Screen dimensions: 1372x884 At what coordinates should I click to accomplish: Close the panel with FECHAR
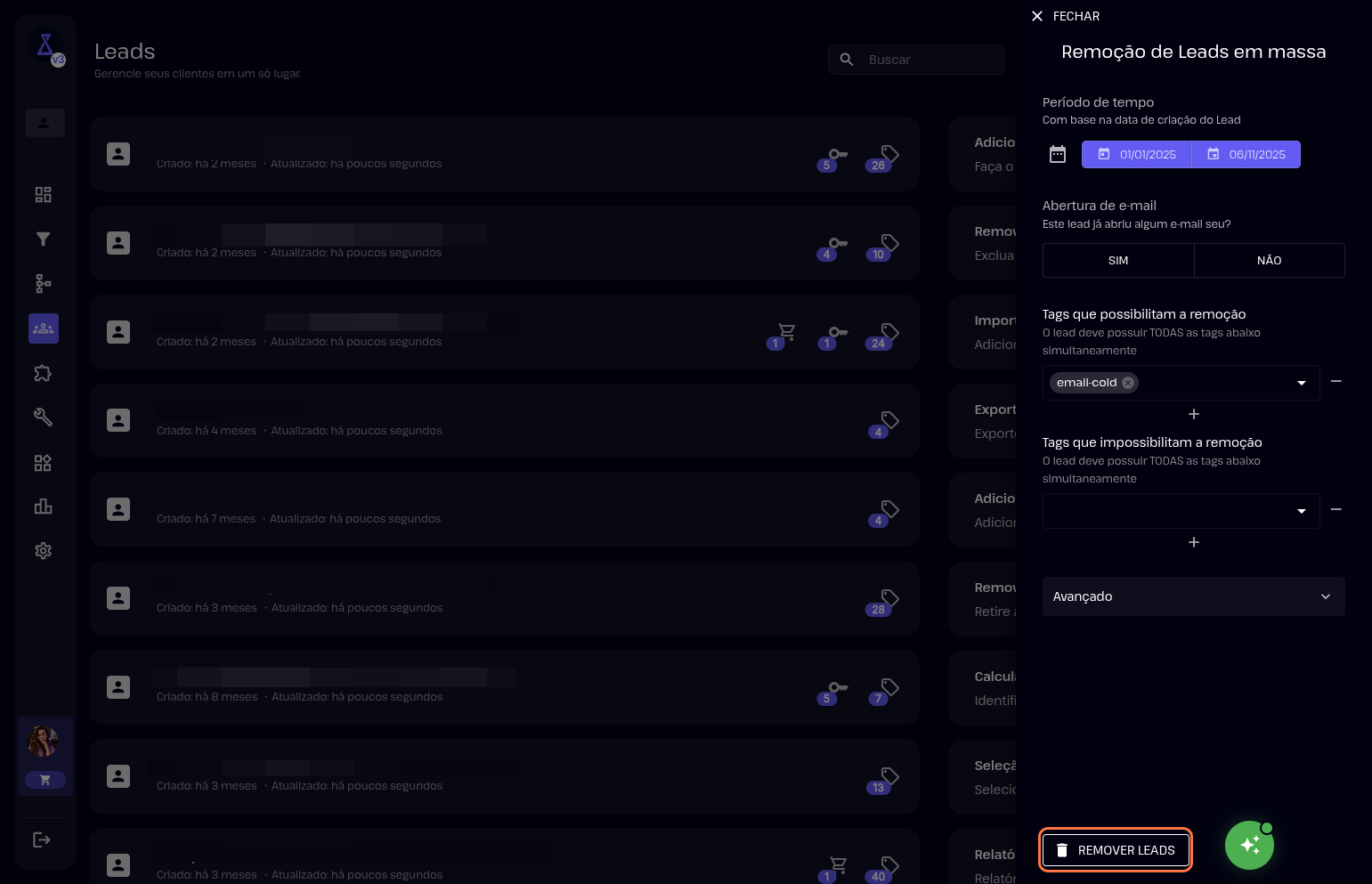pyautogui.click(x=1065, y=16)
